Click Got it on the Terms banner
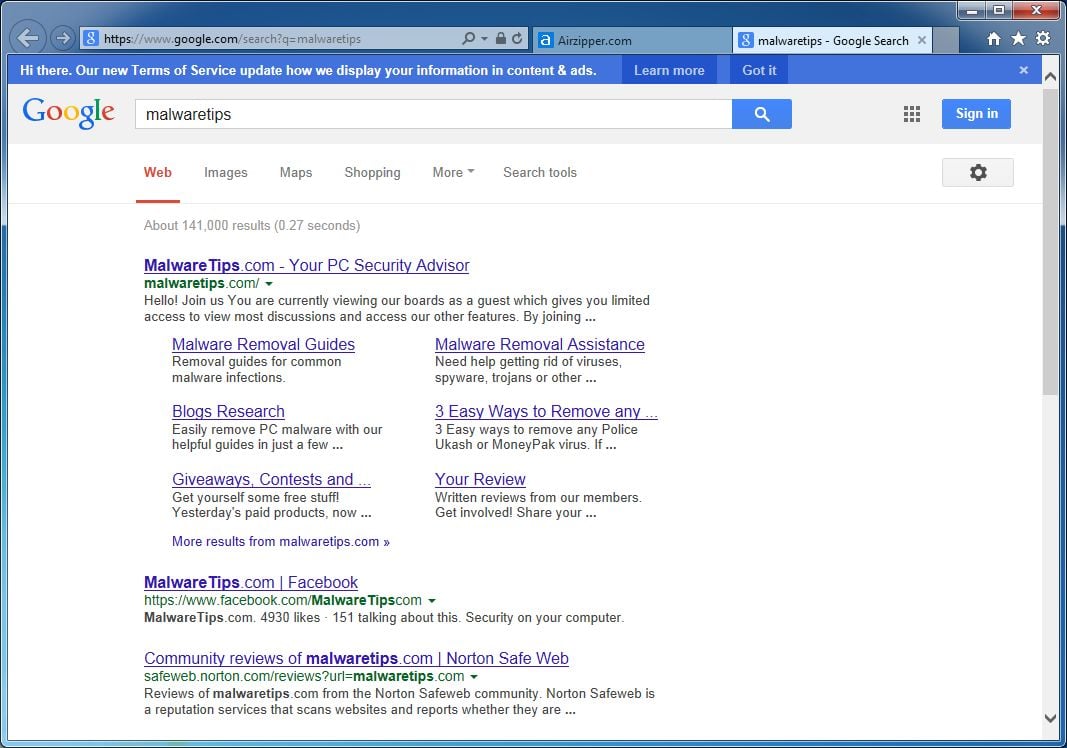Viewport: 1067px width, 748px height. click(x=759, y=70)
